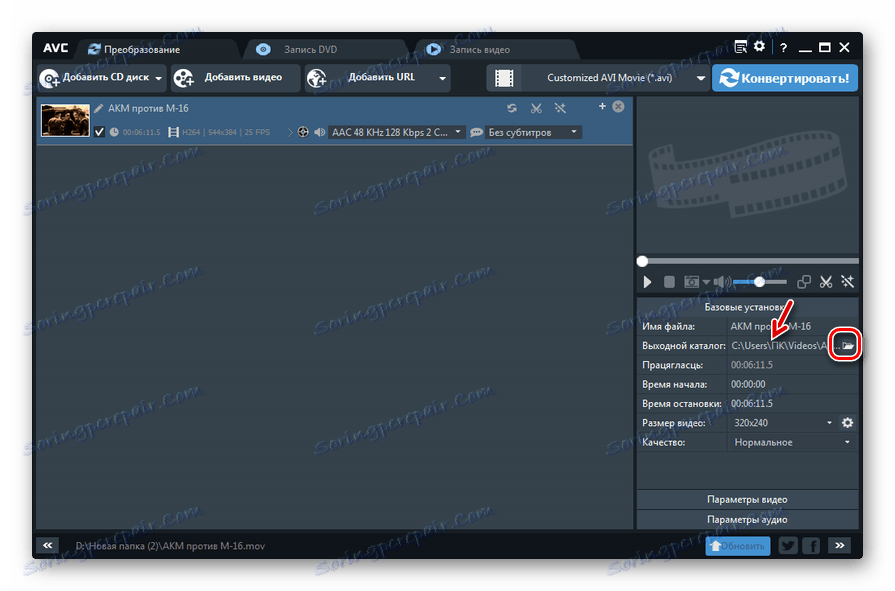Open the Customized AVI Movie output profile dropdown

point(614,78)
